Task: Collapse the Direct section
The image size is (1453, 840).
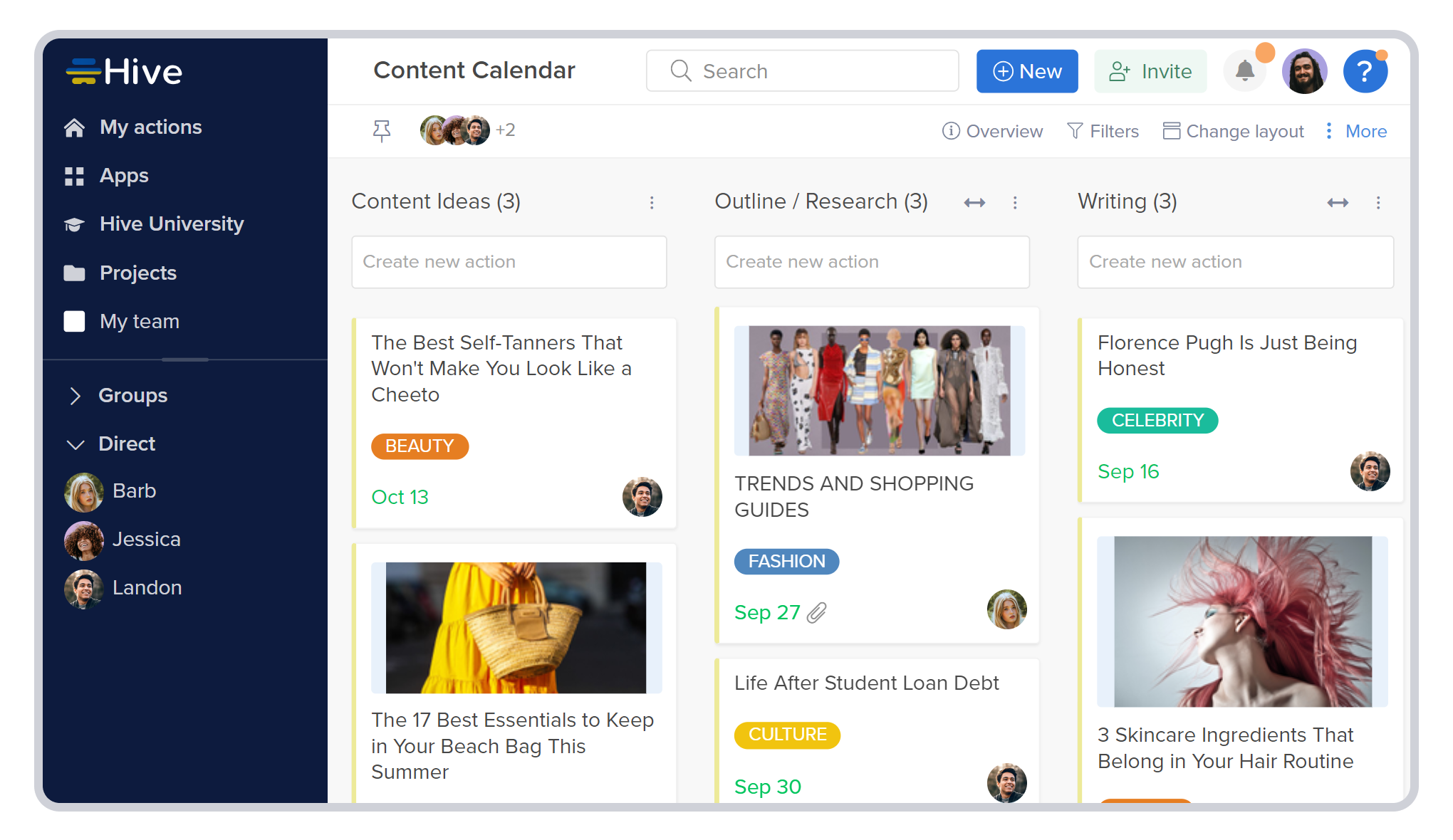Action: [x=111, y=443]
